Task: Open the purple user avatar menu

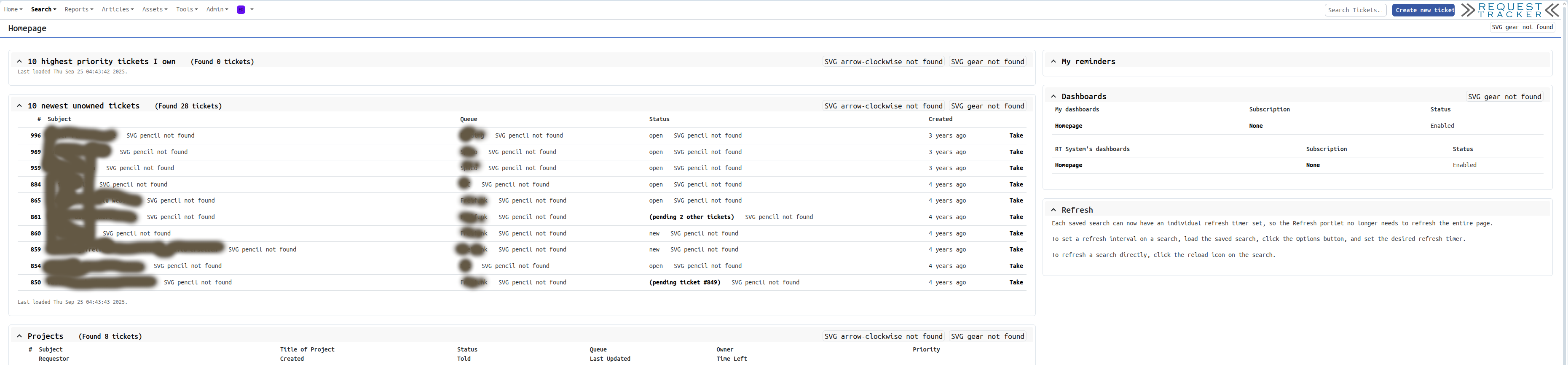Action: (x=241, y=10)
